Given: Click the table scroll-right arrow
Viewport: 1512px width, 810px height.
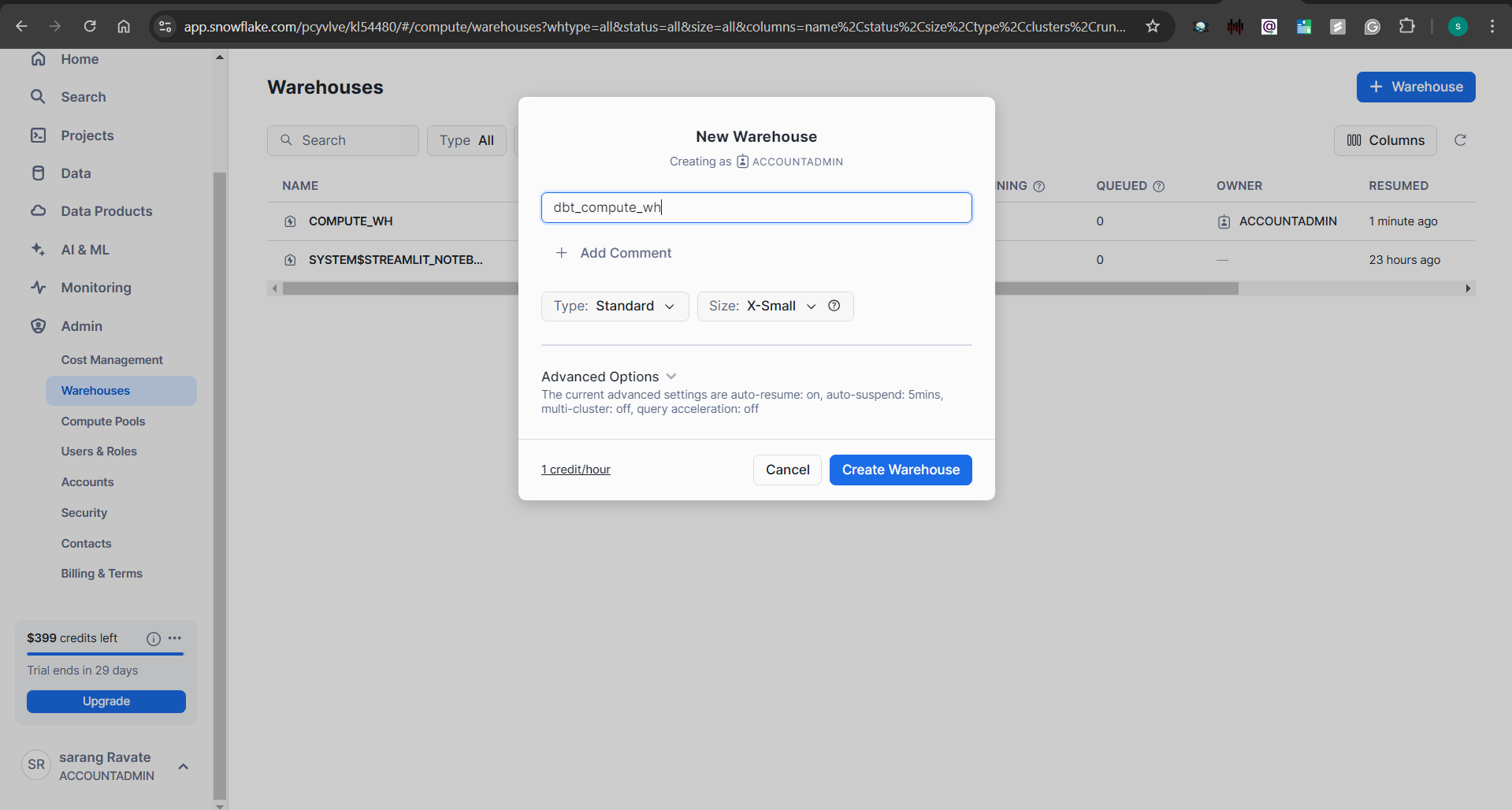Looking at the screenshot, I should (1468, 288).
